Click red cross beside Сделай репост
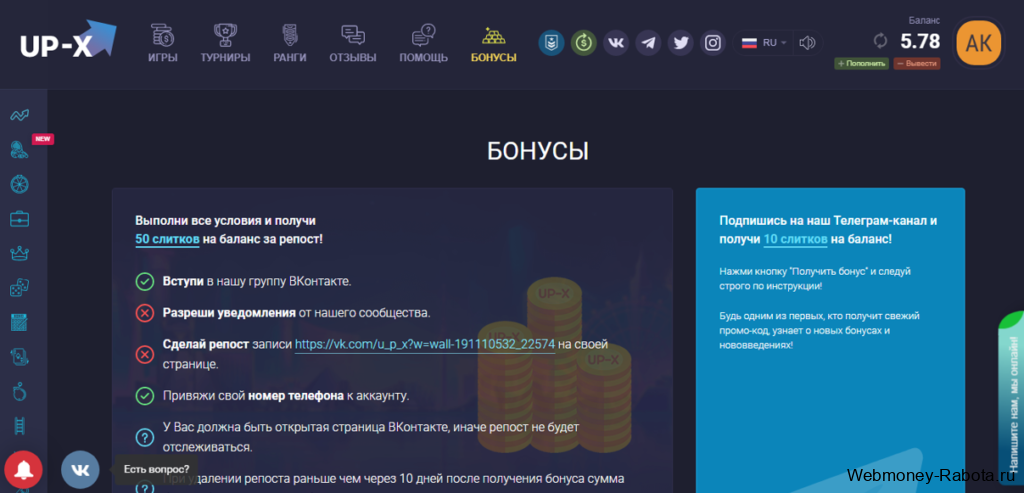The width and height of the screenshot is (1024, 493). 144,355
